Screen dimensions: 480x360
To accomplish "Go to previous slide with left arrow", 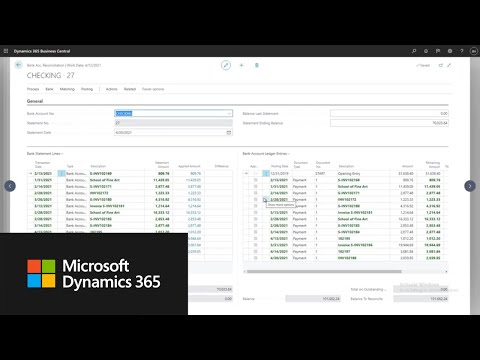I will pyautogui.click(x=10, y=186).
